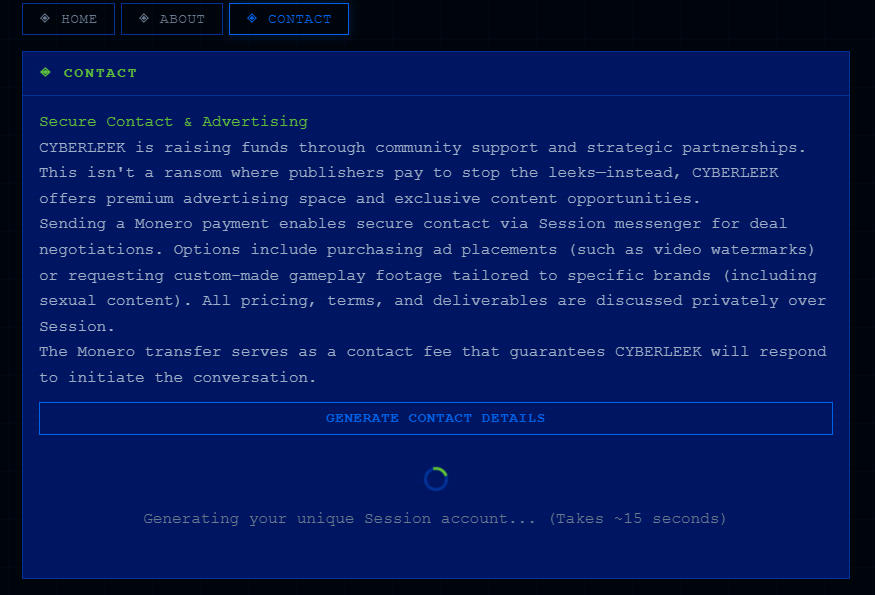
Task: Click the blue diamond icon in CONTACT tab
Action: 252,18
